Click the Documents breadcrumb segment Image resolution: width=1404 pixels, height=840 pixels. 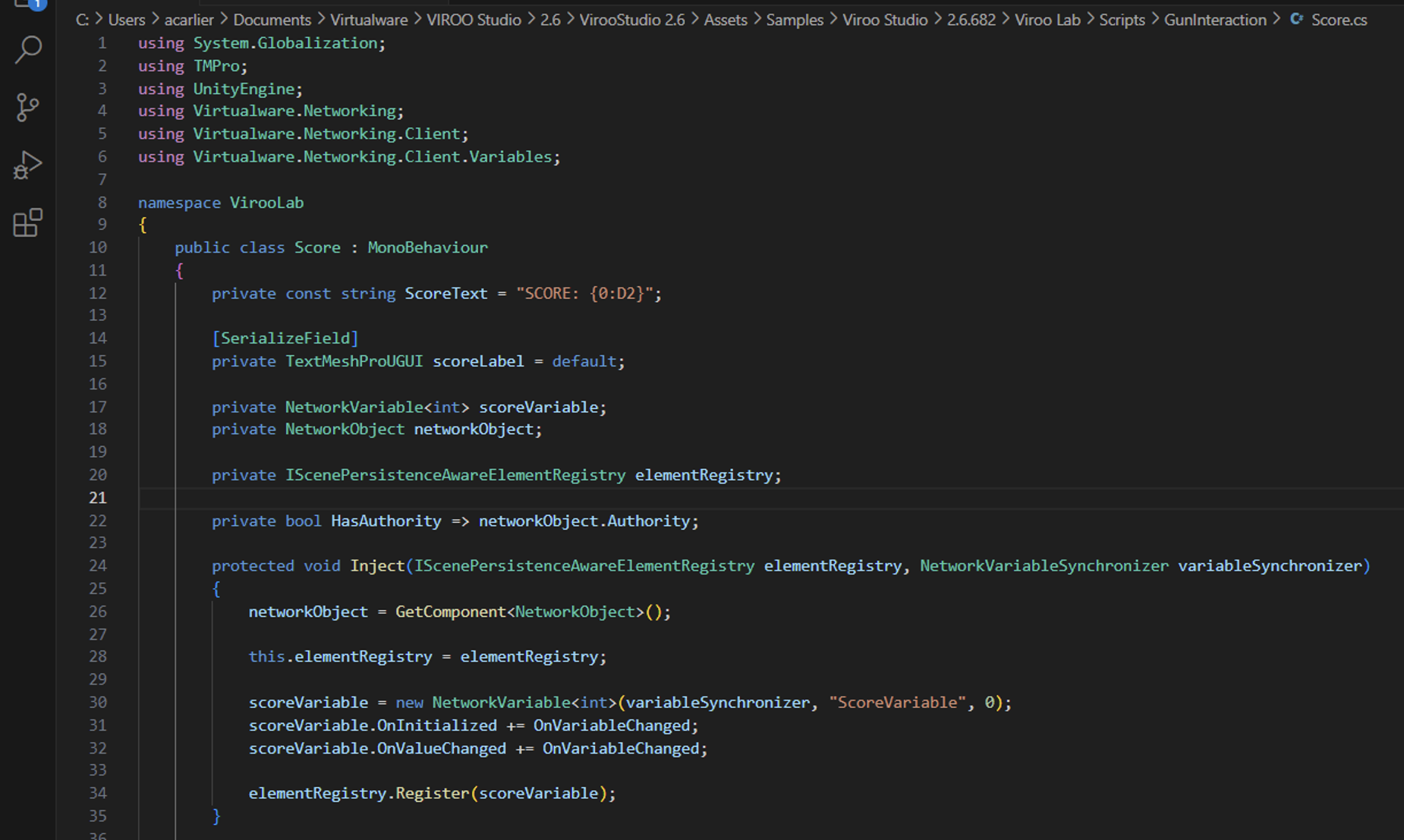[272, 20]
